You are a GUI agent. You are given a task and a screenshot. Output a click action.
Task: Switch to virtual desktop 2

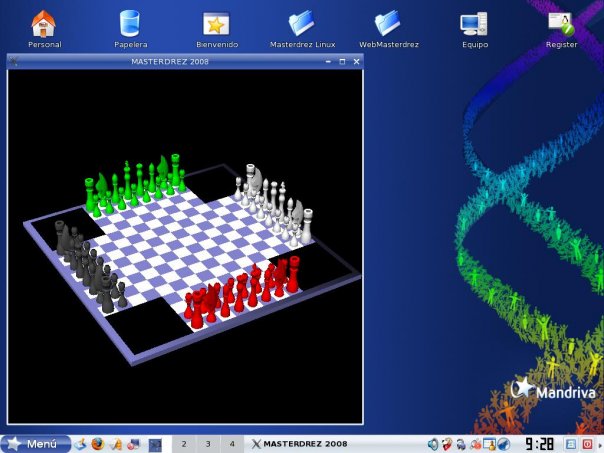coord(184,444)
